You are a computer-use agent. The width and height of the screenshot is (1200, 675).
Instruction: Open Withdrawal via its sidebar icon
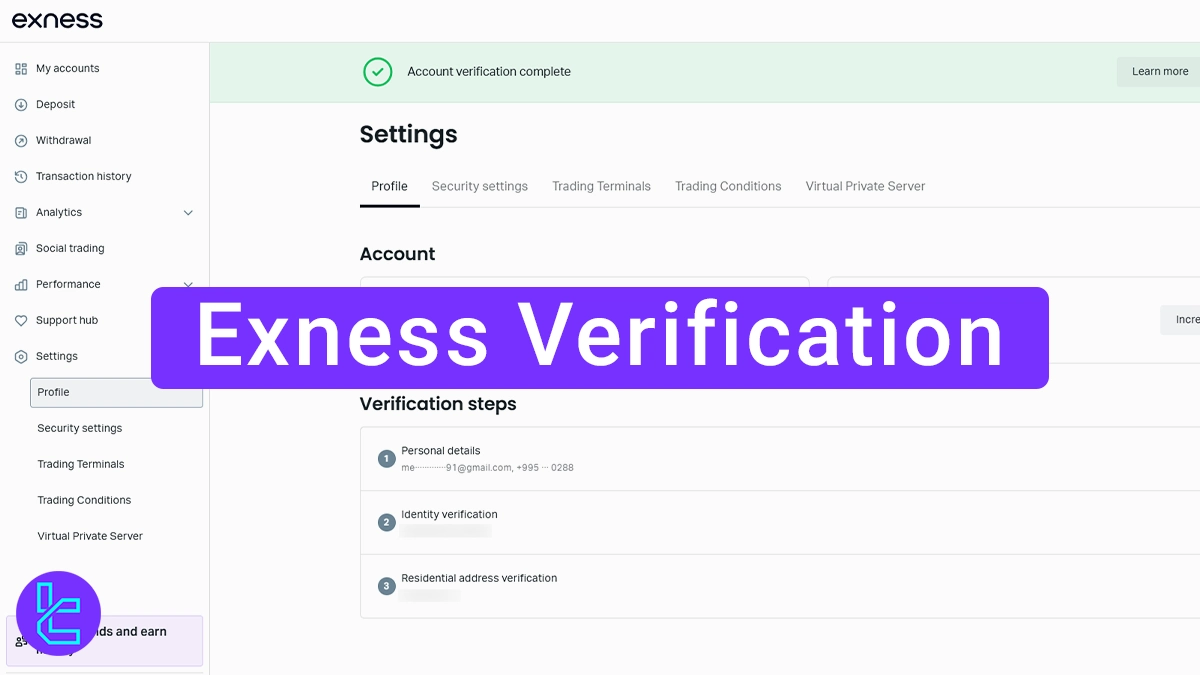(x=20, y=140)
